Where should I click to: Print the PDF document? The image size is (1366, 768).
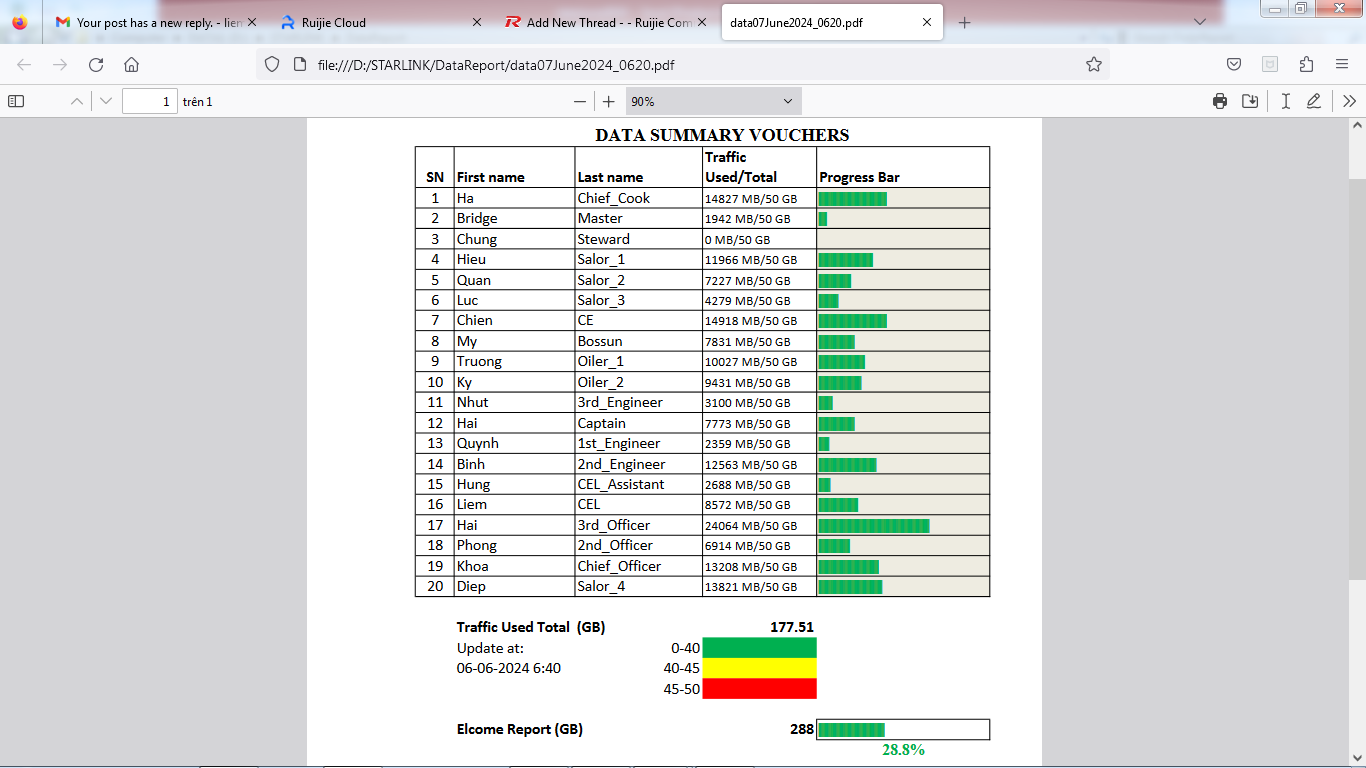1219,101
